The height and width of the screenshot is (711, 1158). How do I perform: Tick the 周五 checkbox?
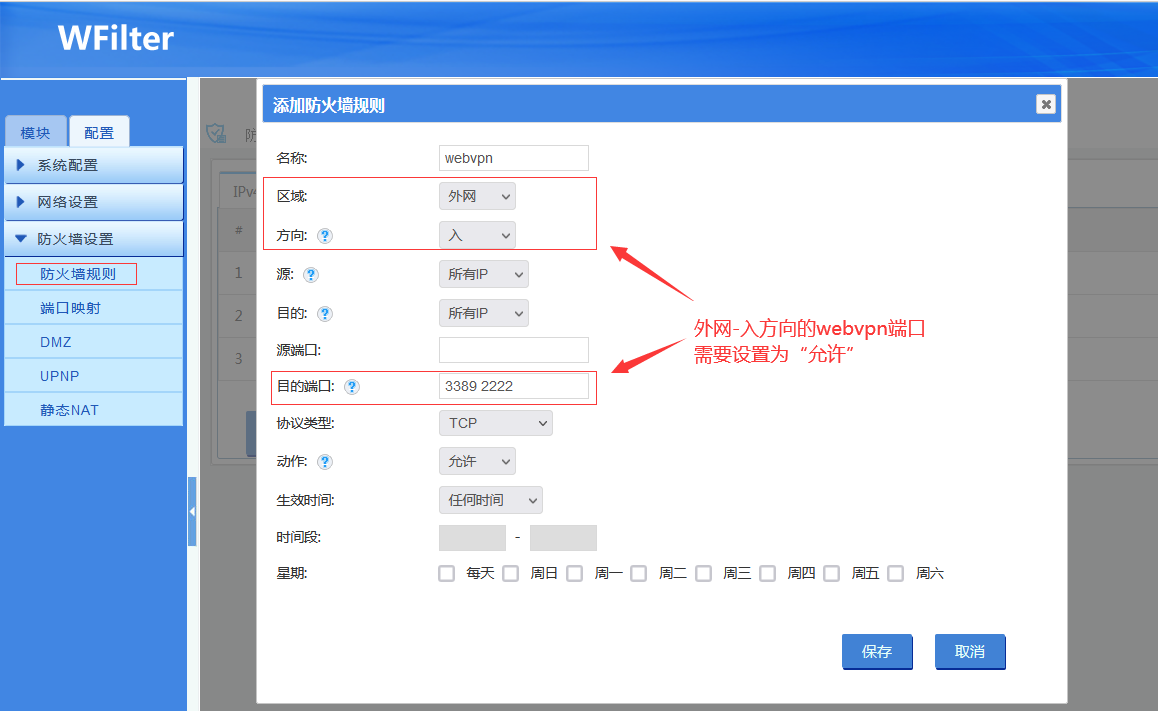(831, 574)
